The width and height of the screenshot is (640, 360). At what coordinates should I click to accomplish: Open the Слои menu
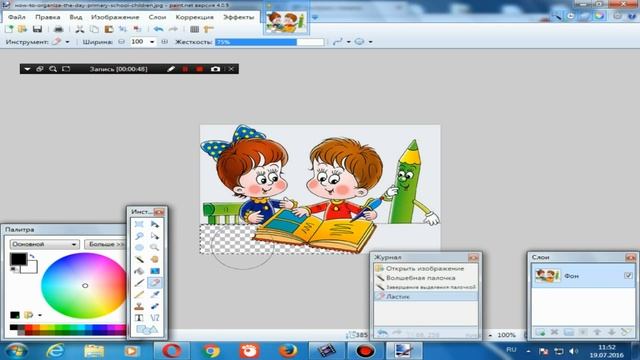coord(157,17)
